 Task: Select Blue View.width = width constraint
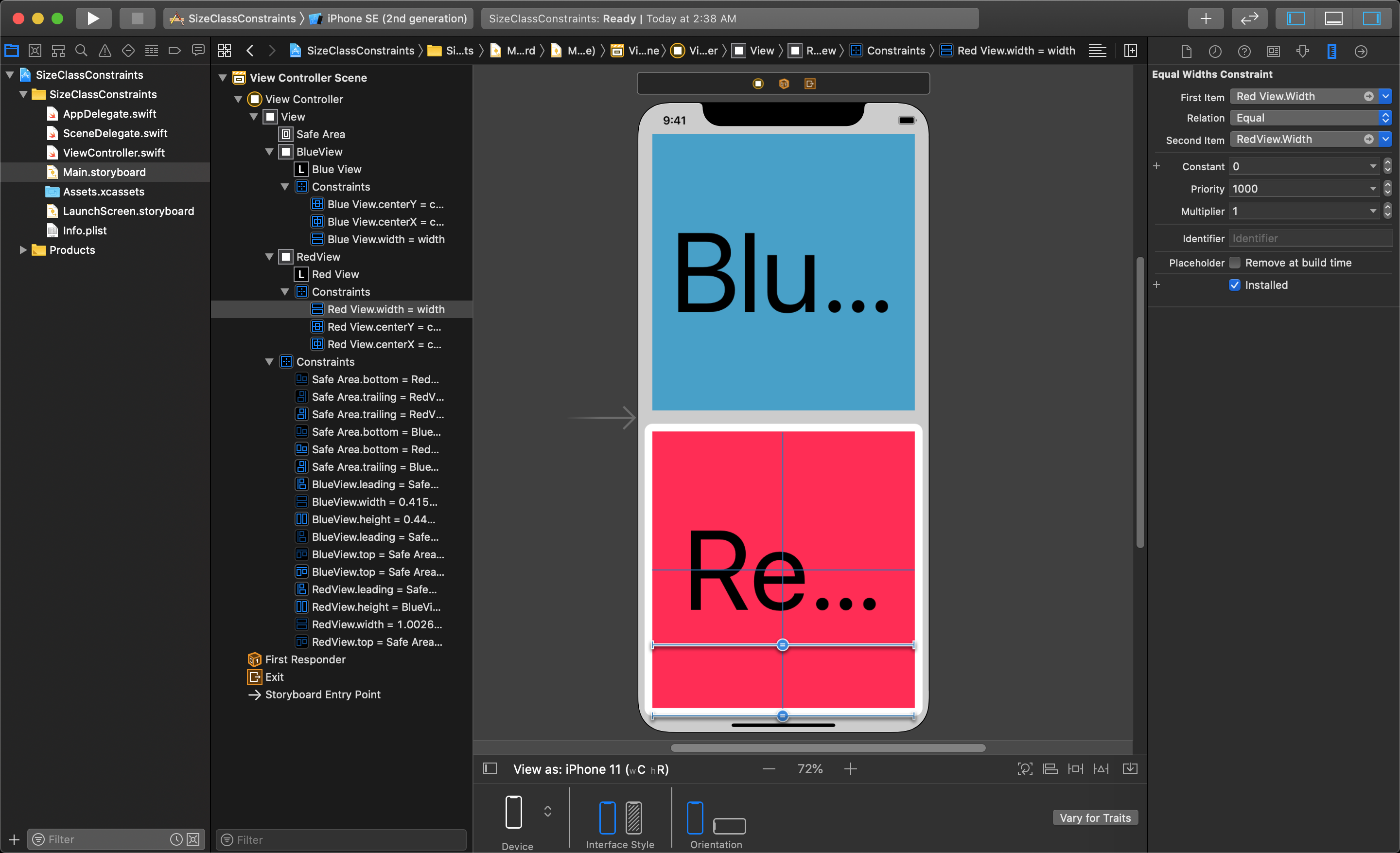click(386, 239)
